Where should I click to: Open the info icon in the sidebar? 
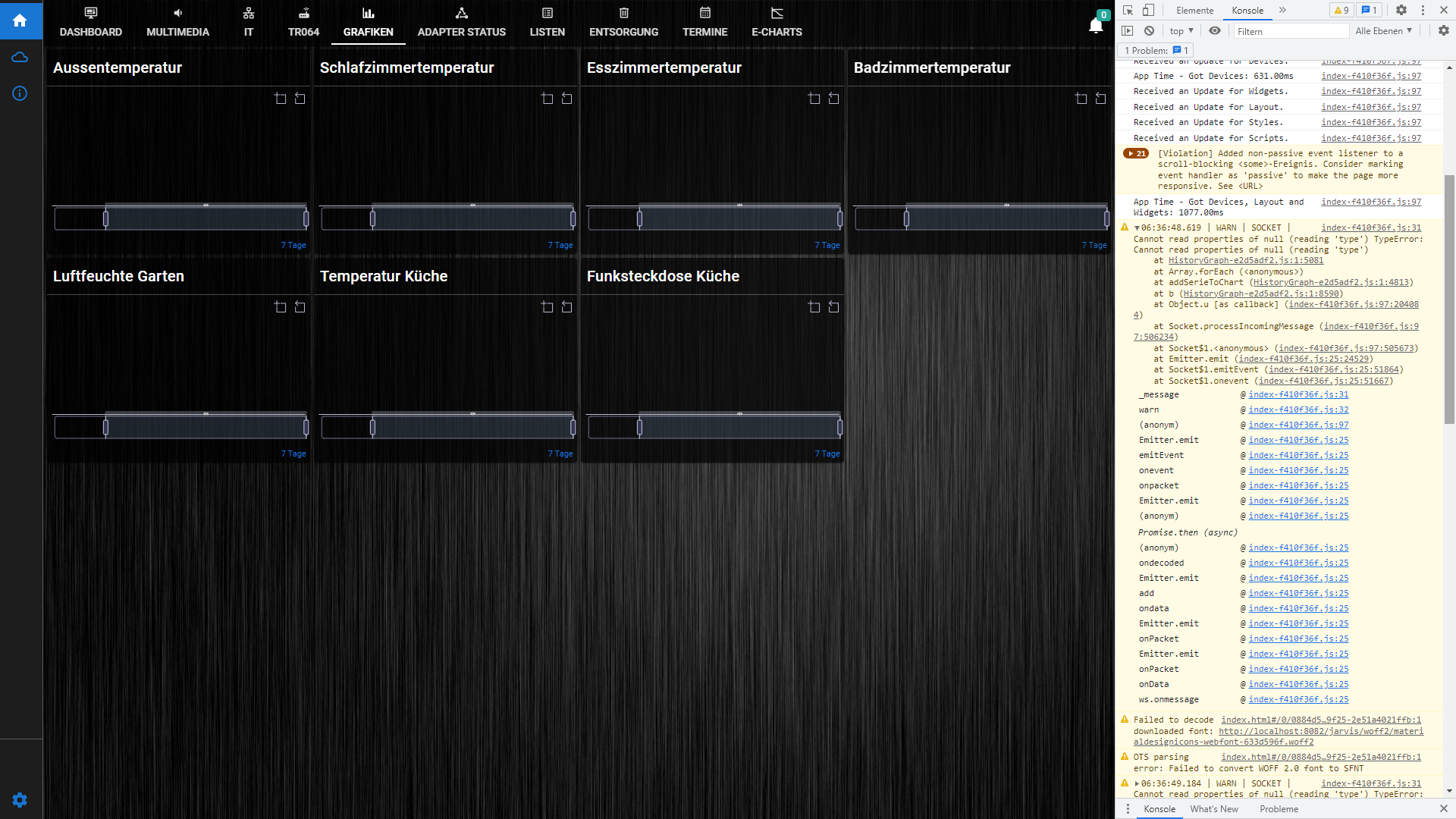coord(20,93)
